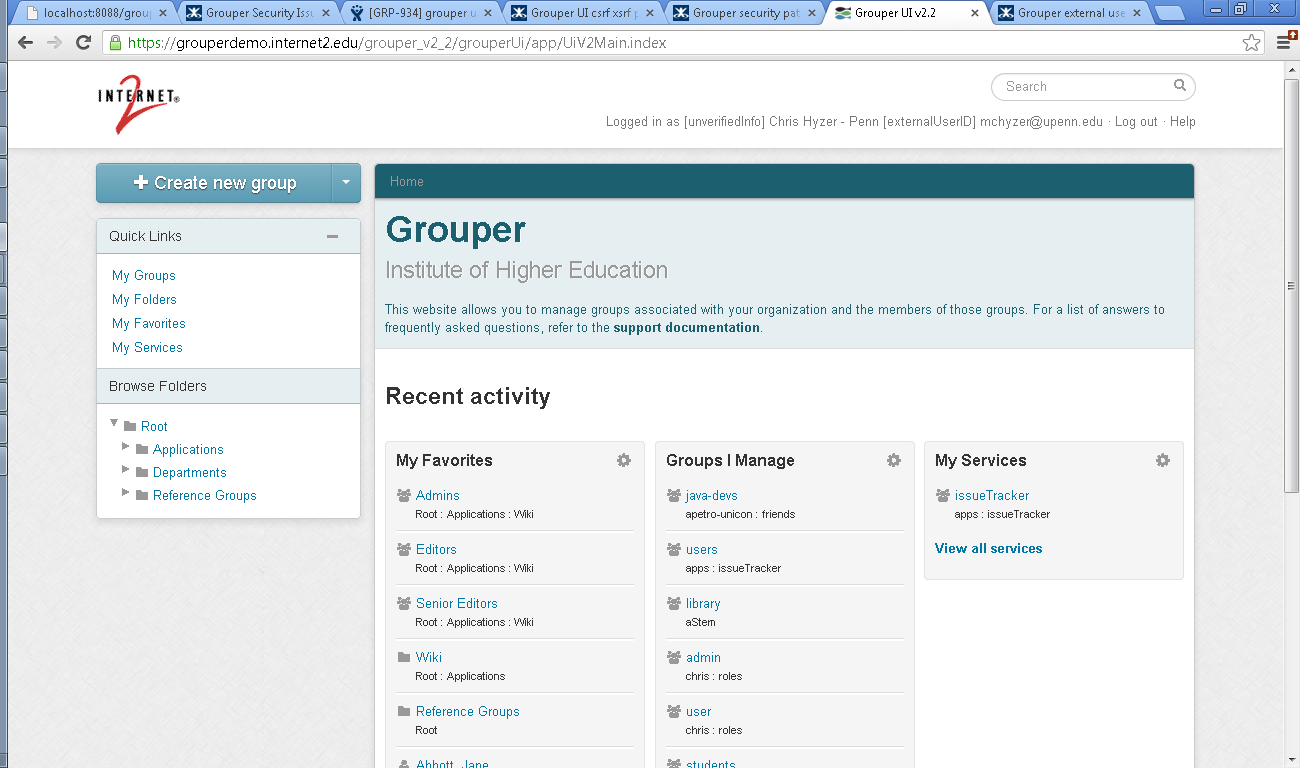Open the Root folder in tree
1300x768 pixels.
pos(154,426)
